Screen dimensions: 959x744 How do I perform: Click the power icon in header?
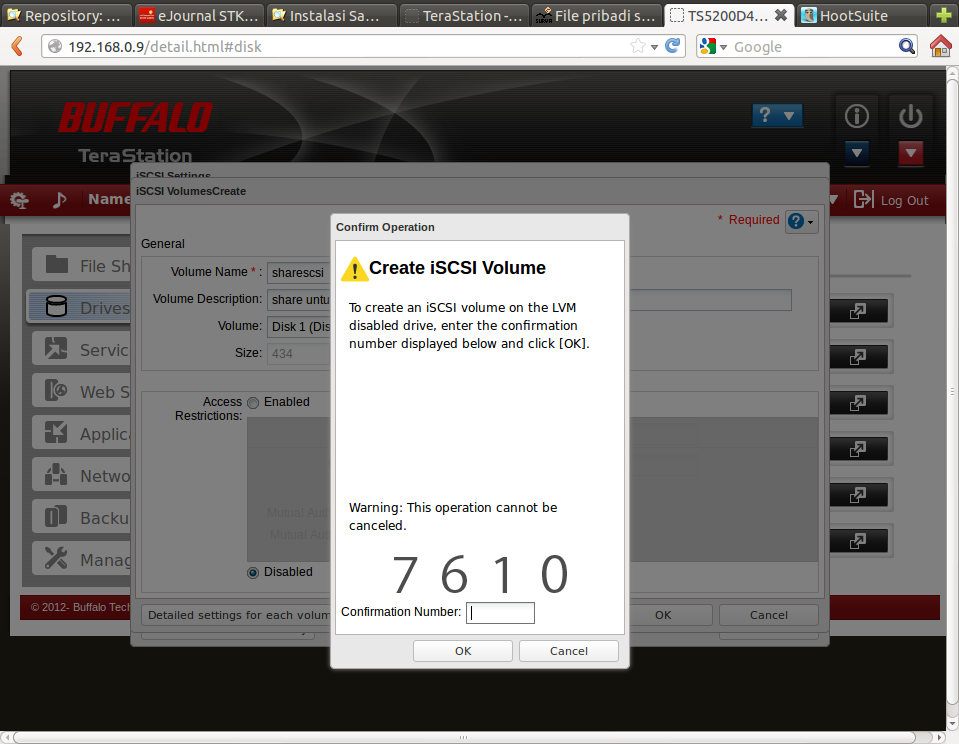click(x=910, y=117)
